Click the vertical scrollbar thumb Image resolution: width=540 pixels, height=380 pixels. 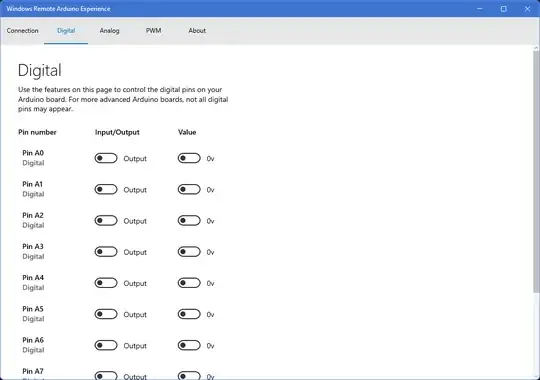(x=536, y=172)
